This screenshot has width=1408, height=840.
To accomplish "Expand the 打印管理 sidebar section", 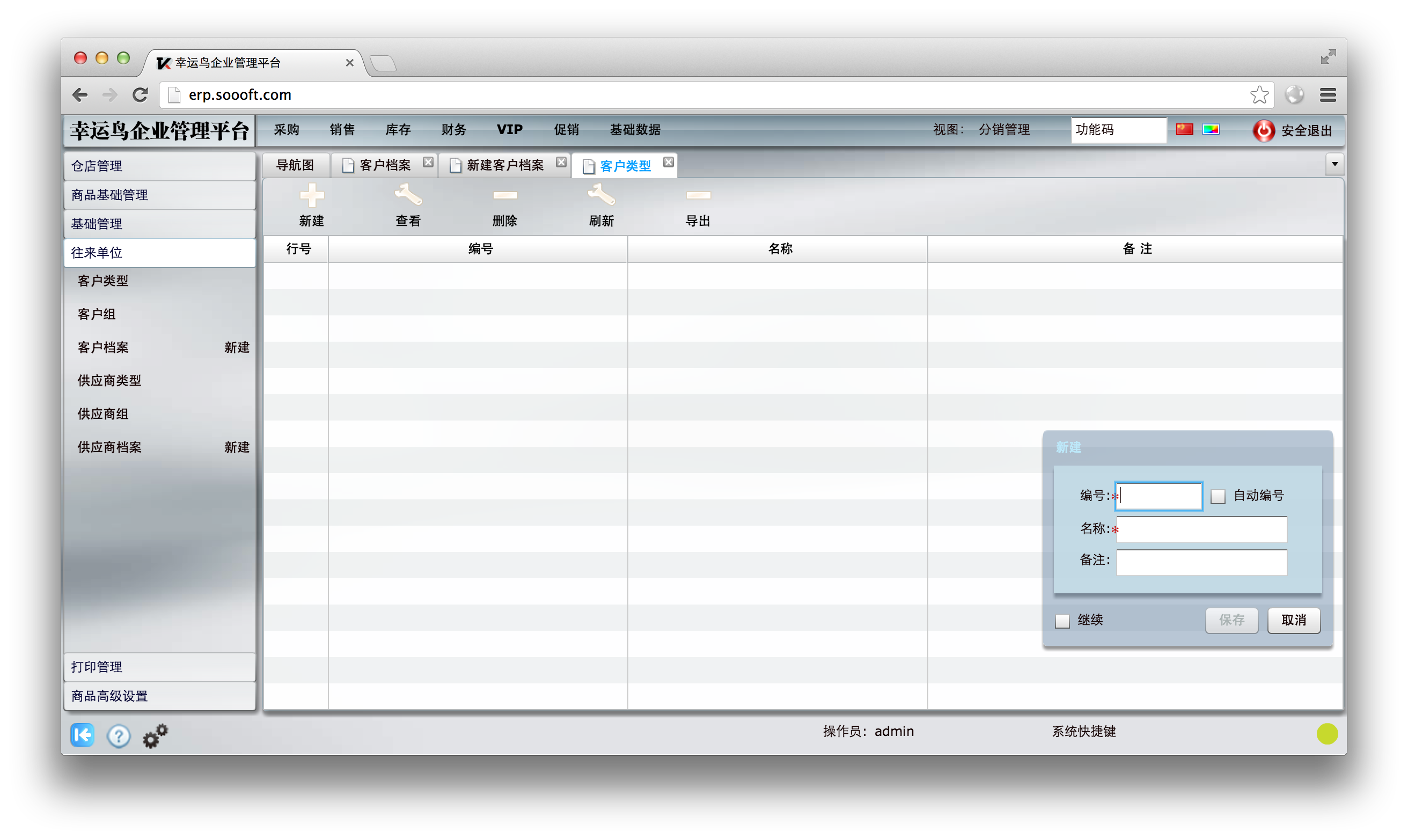I will click(160, 667).
